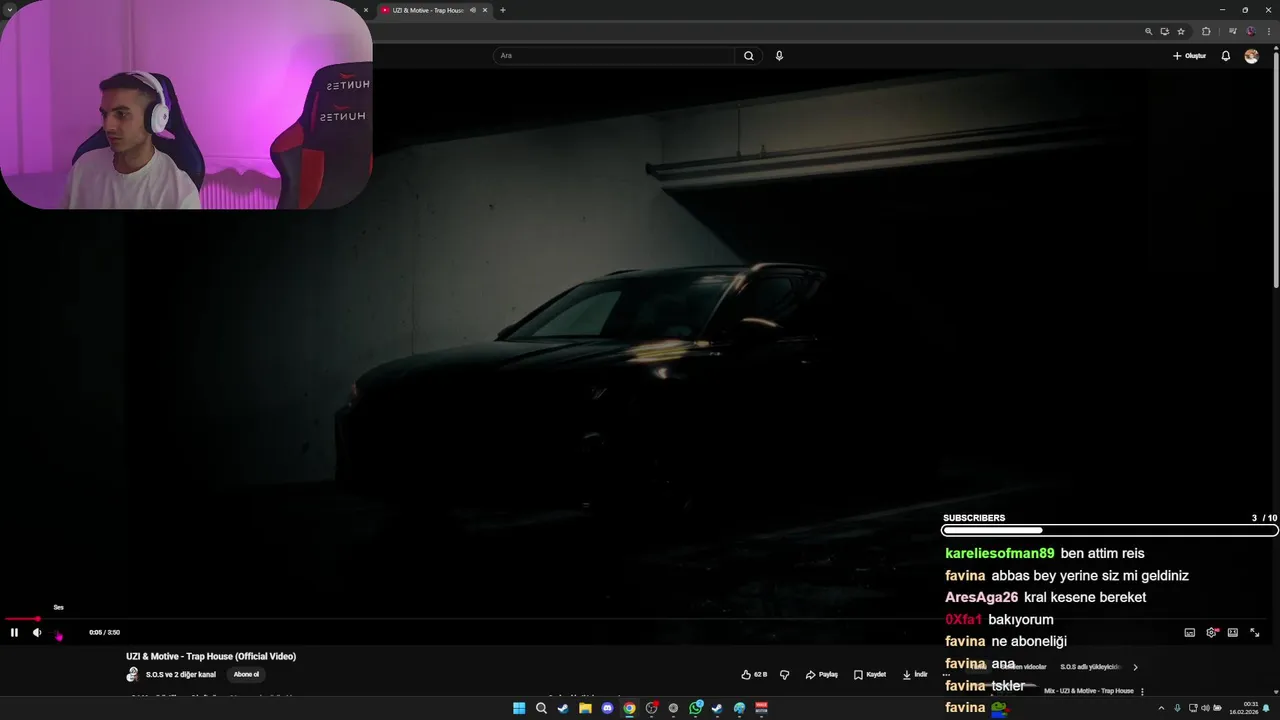This screenshot has width=1280, height=720.
Task: Click chat username '0Xfa1'
Action: [963, 619]
